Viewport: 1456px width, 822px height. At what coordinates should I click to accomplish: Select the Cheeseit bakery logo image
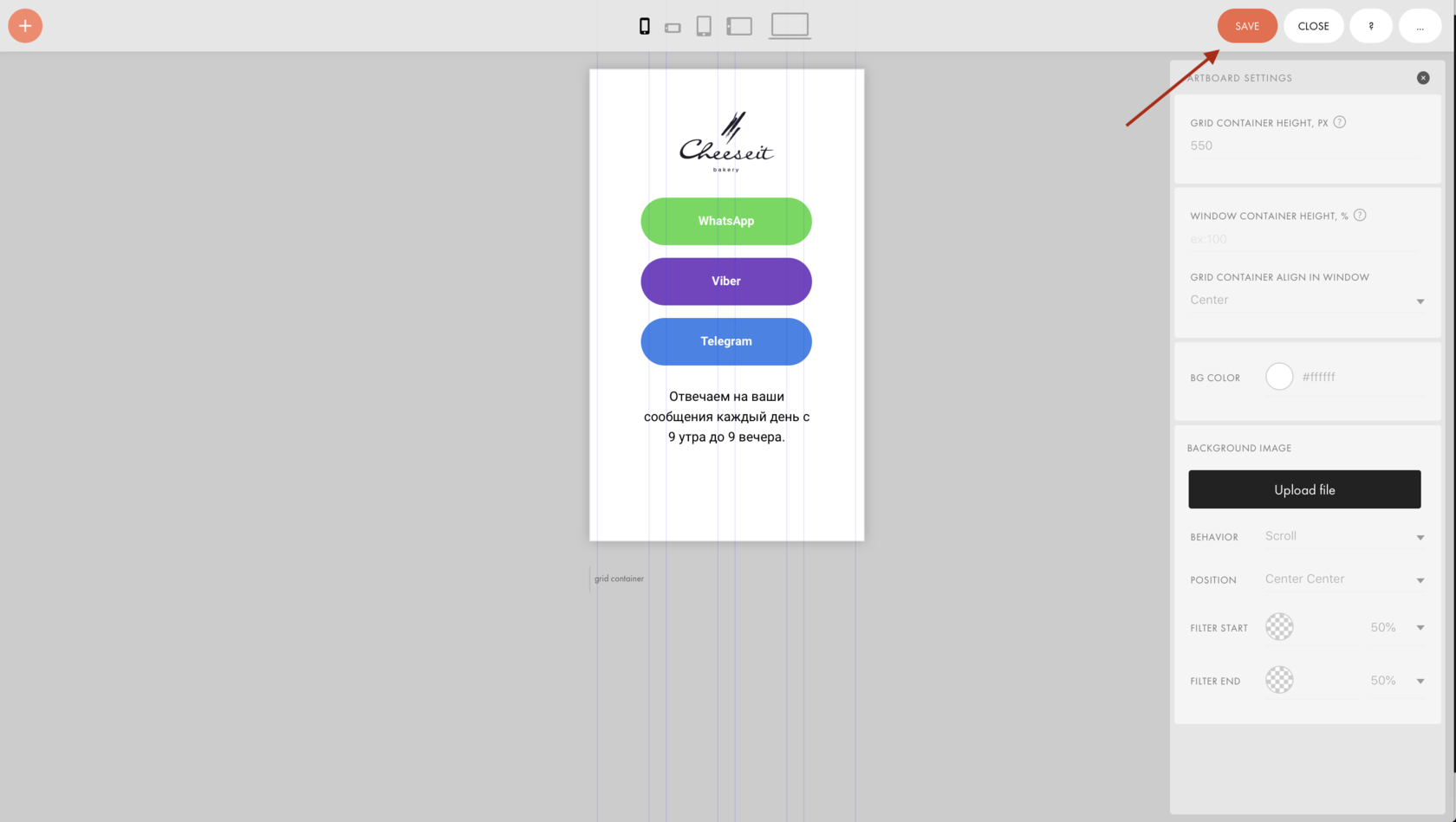coord(726,141)
